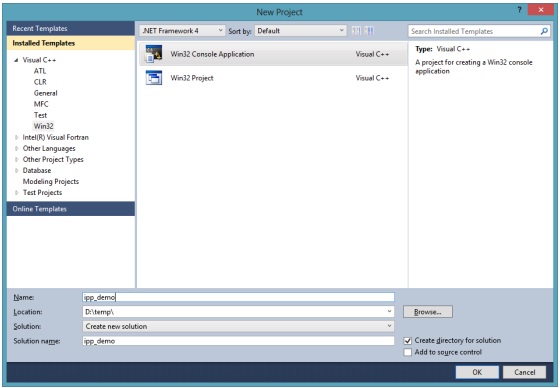Open the Recent Templates section
Screen dimensions: 560x388
click(x=71, y=28)
